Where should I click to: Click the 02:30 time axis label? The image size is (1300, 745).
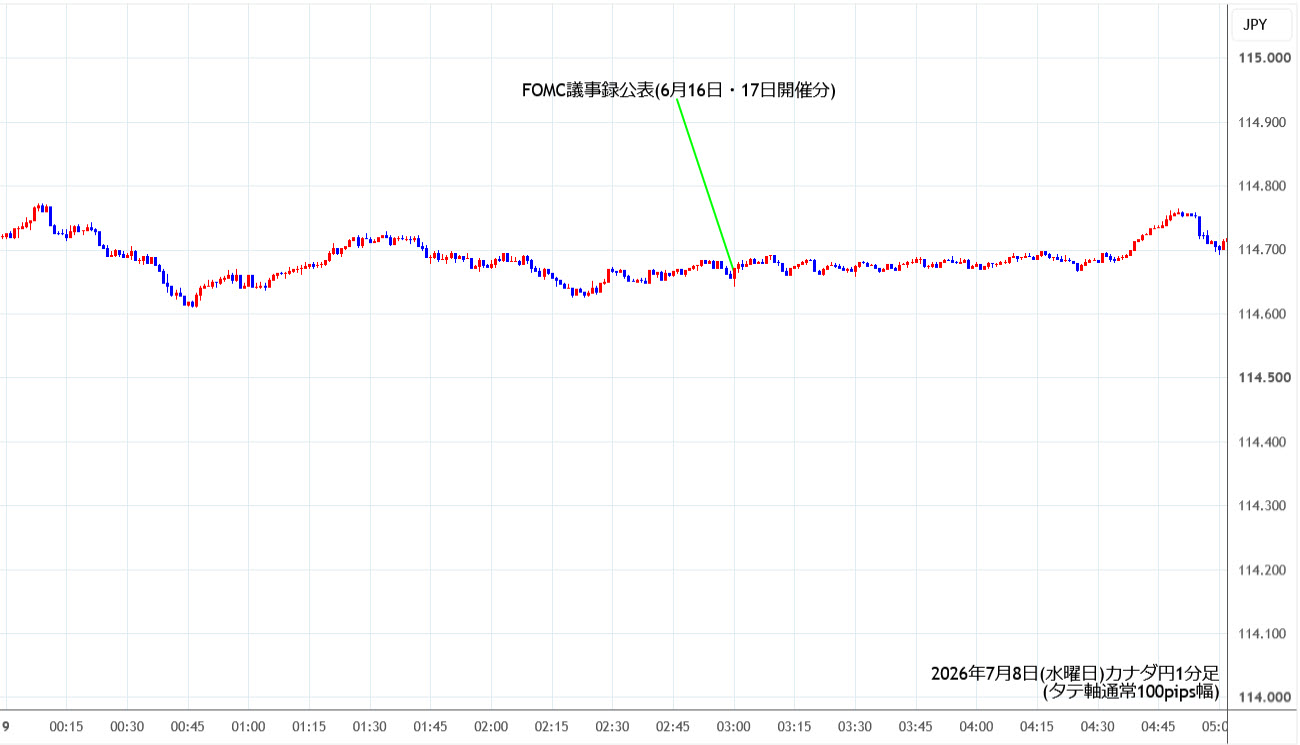coord(612,727)
